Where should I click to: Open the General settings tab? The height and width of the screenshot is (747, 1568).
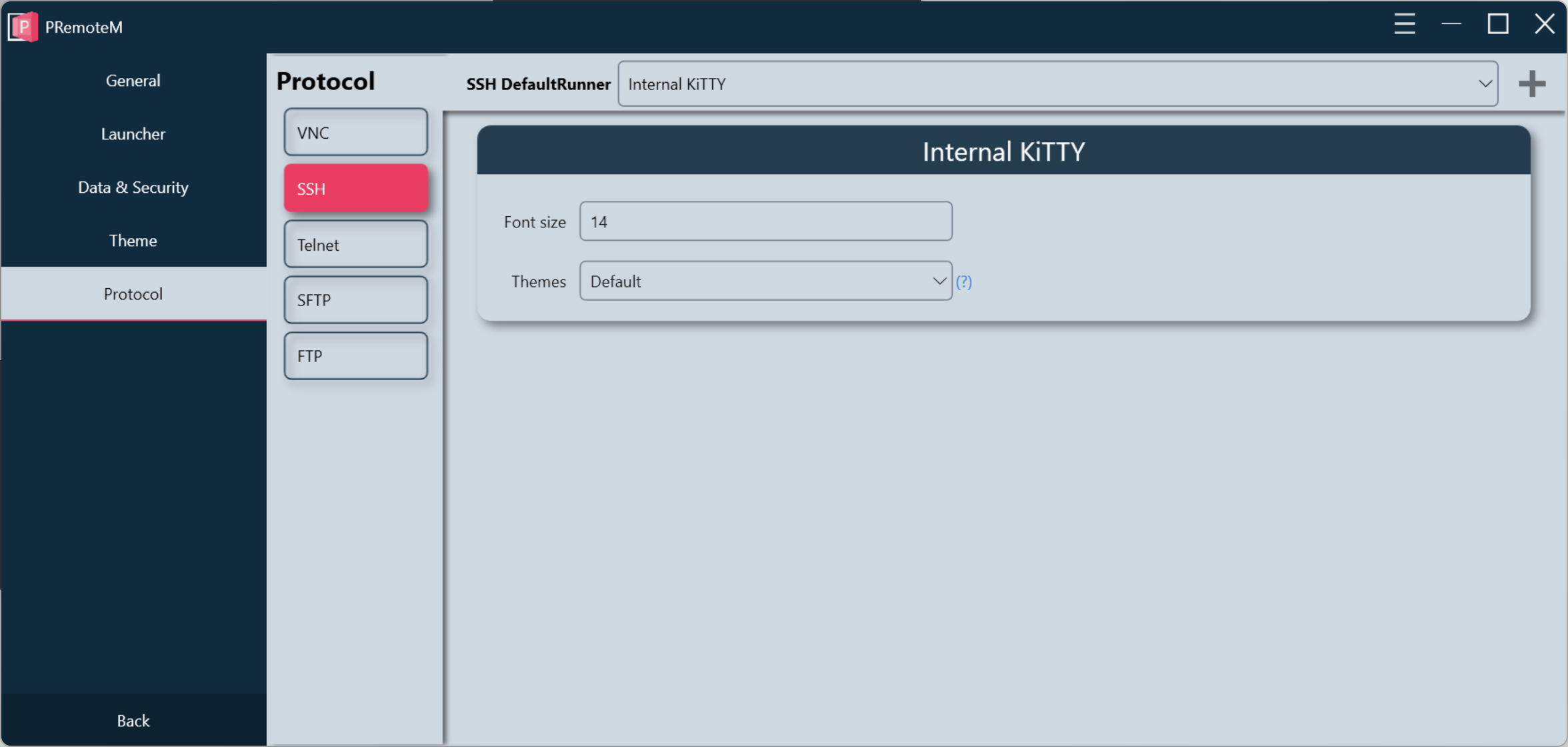[x=133, y=81]
